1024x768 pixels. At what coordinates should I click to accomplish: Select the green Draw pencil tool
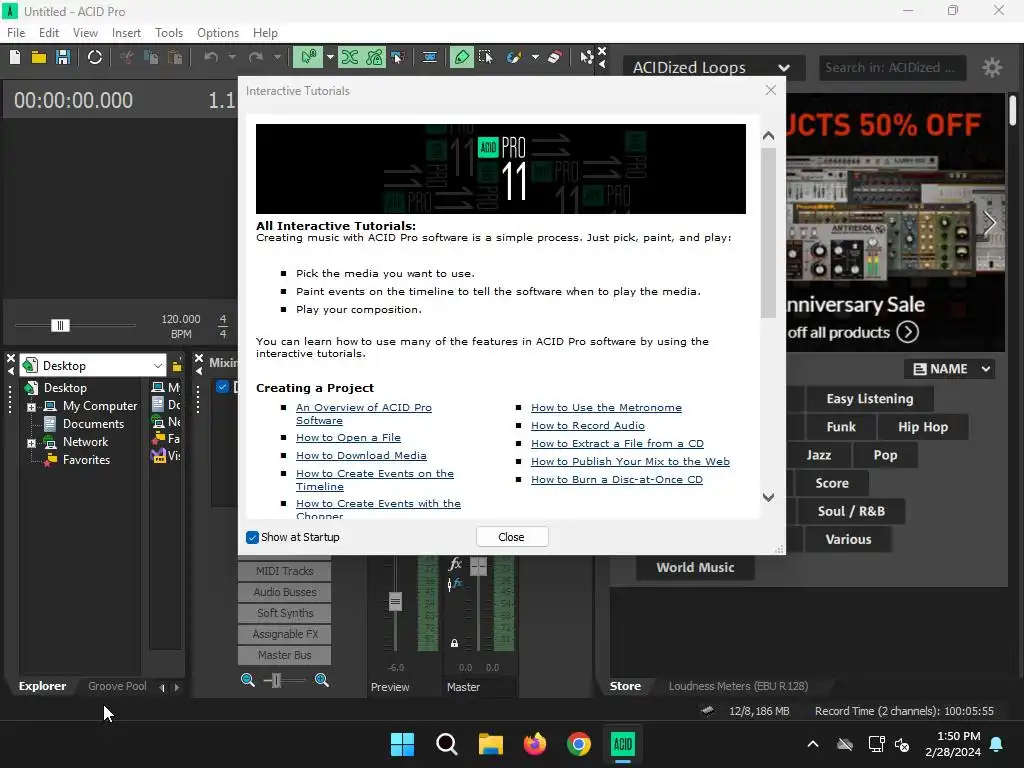(x=461, y=57)
